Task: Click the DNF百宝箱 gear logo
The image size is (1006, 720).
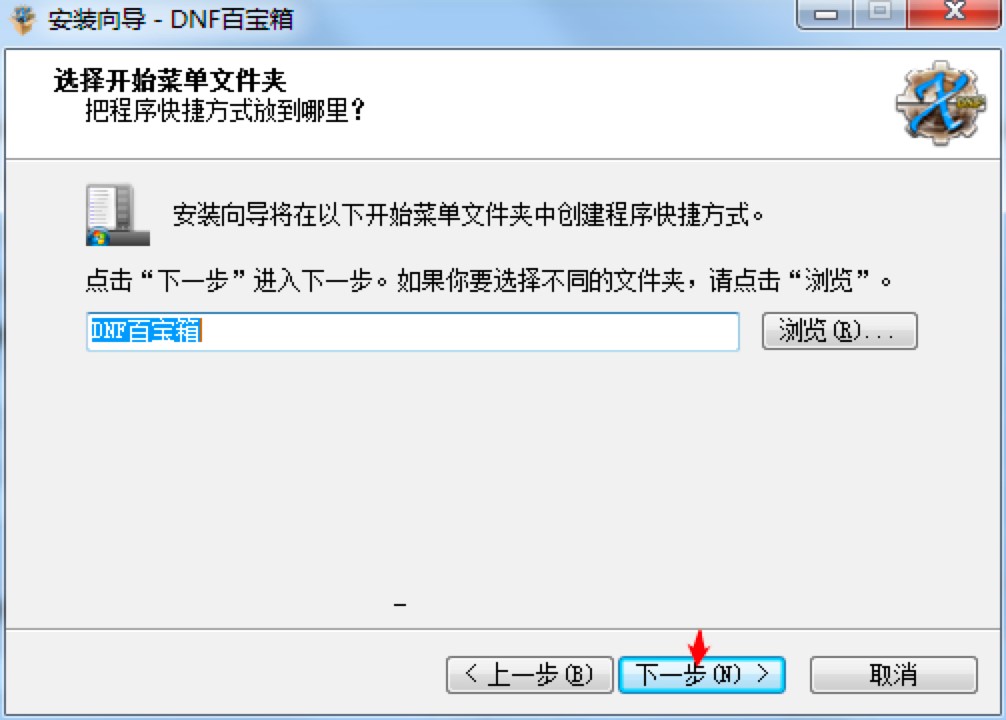Action: (941, 103)
